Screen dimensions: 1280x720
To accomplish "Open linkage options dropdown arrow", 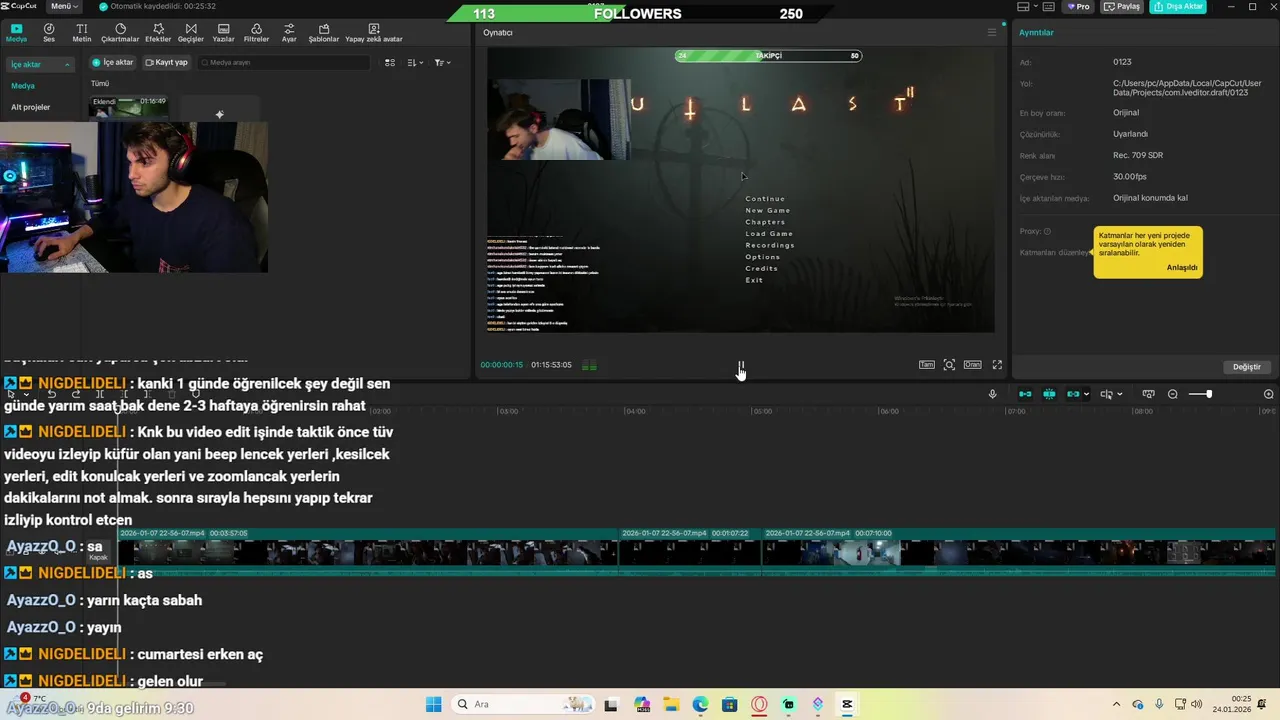I will click(x=1086, y=394).
